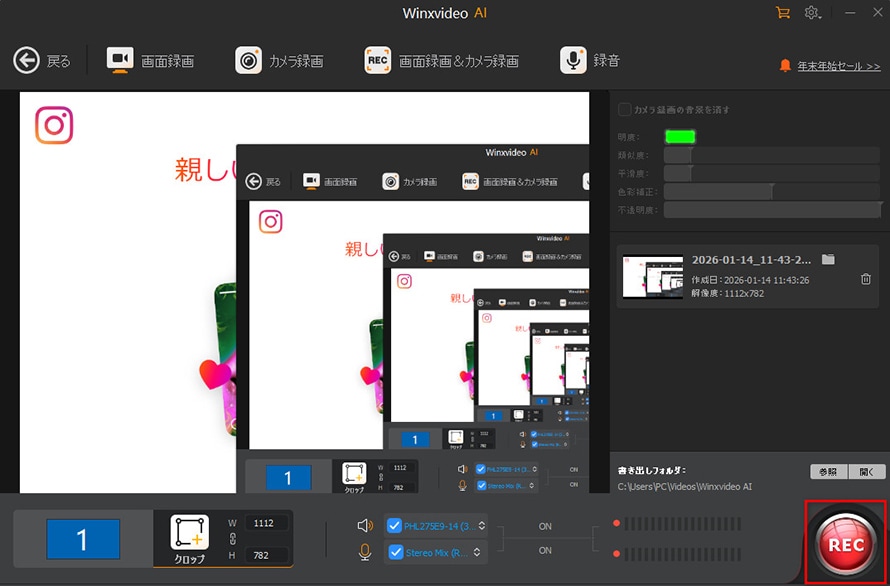Open the recorded file's folder icon
Image resolution: width=890 pixels, height=586 pixels.
[828, 260]
